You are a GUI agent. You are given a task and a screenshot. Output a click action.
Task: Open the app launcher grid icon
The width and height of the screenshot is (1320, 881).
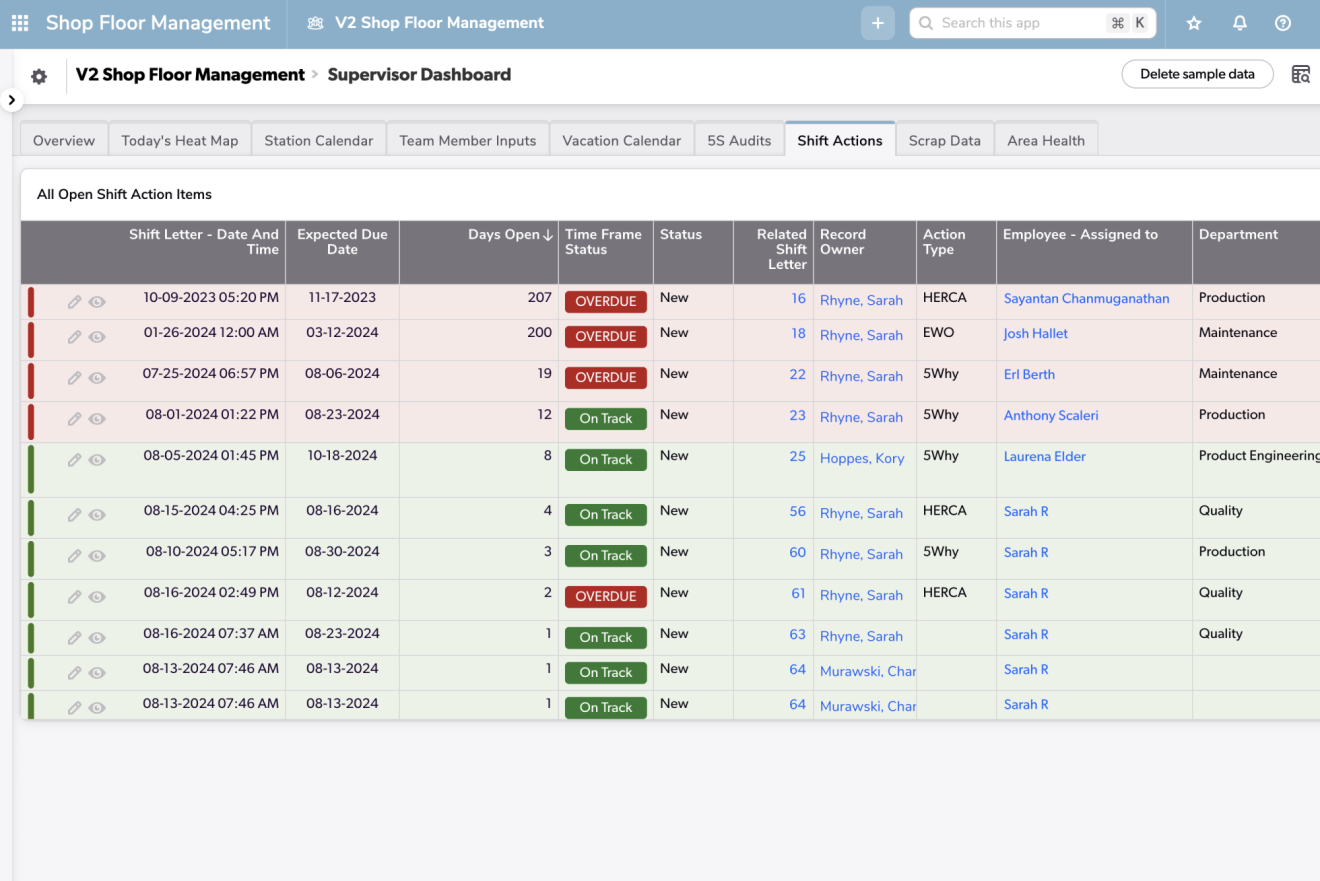[20, 23]
